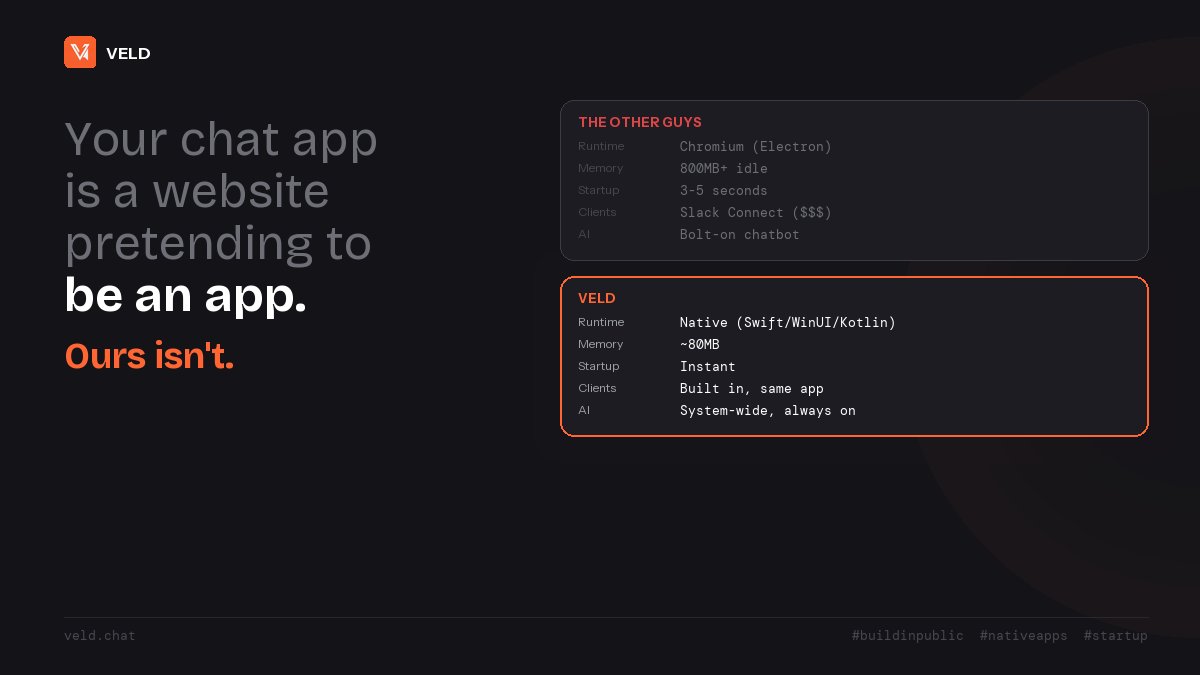
Task: Click Memory label in Veld card
Action: 601,344
